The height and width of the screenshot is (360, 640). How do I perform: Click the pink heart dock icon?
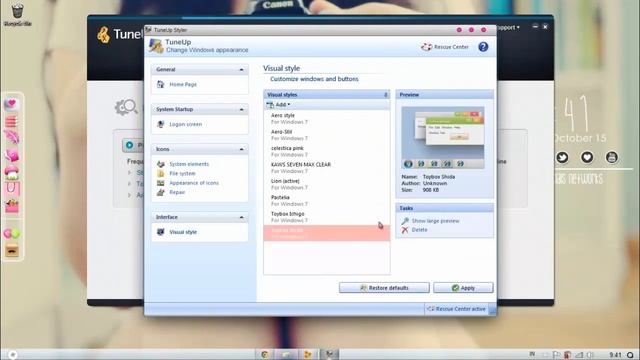pyautogui.click(x=11, y=104)
